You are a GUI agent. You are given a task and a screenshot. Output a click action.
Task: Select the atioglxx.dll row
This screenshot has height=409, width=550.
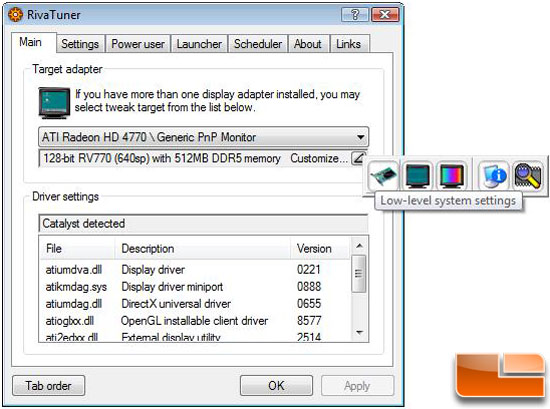195,321
